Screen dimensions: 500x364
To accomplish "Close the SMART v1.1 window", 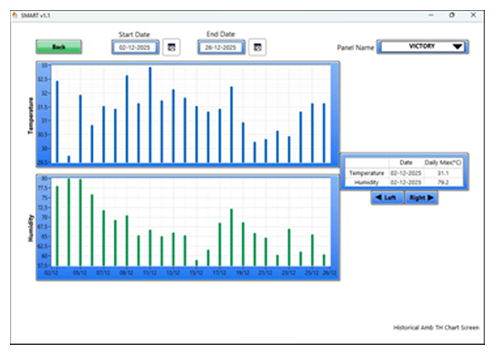I will tap(473, 15).
